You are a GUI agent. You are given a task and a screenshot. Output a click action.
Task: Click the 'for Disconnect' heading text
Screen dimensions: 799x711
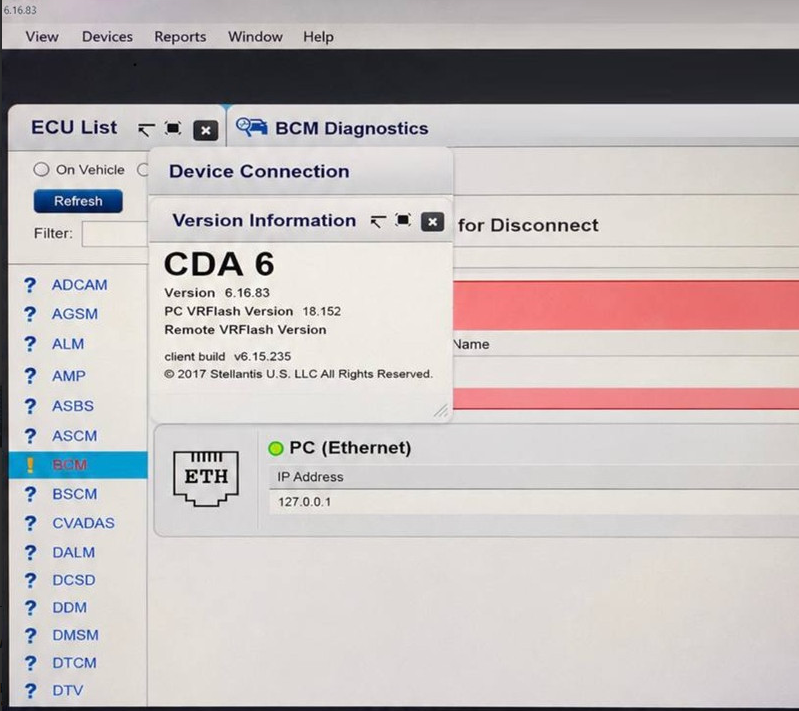[x=528, y=225]
